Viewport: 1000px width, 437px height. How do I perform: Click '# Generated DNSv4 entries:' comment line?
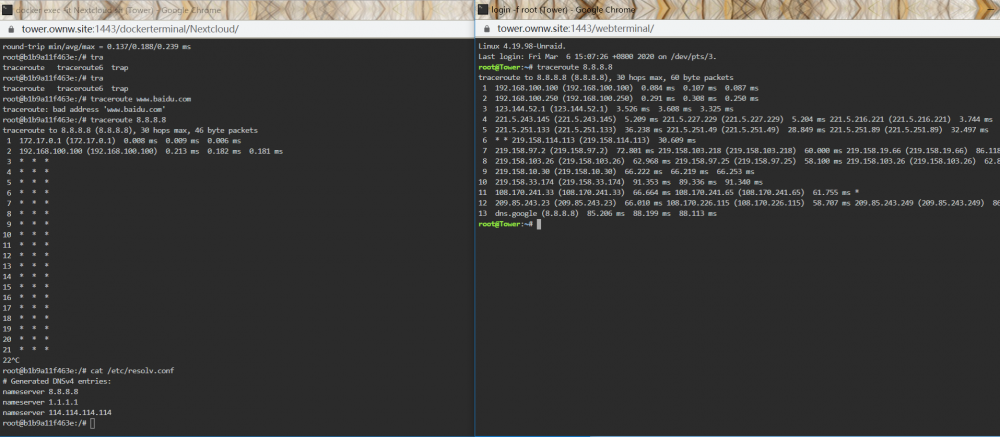[57, 381]
